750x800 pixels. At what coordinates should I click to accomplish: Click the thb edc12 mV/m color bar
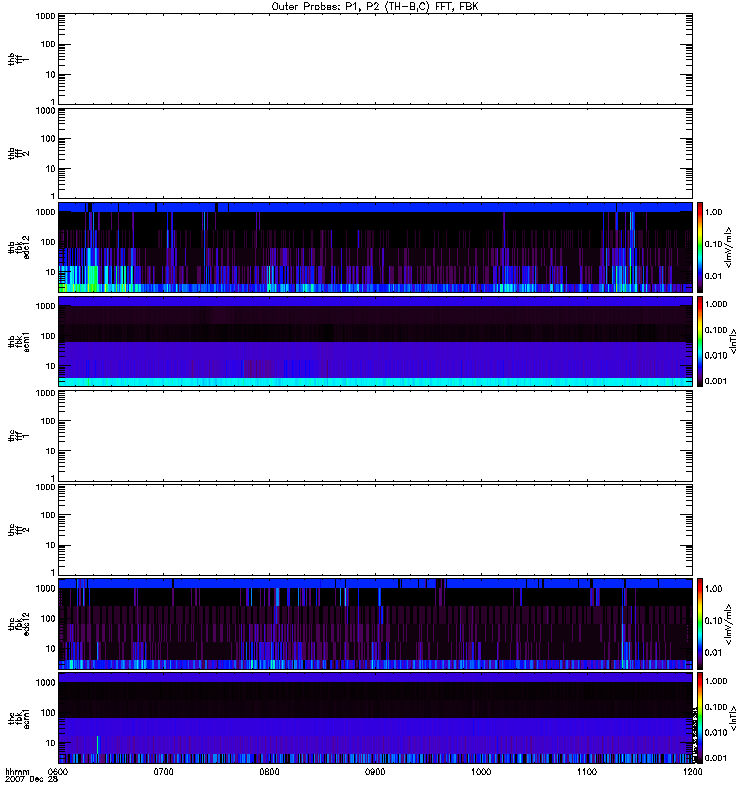[x=702, y=246]
